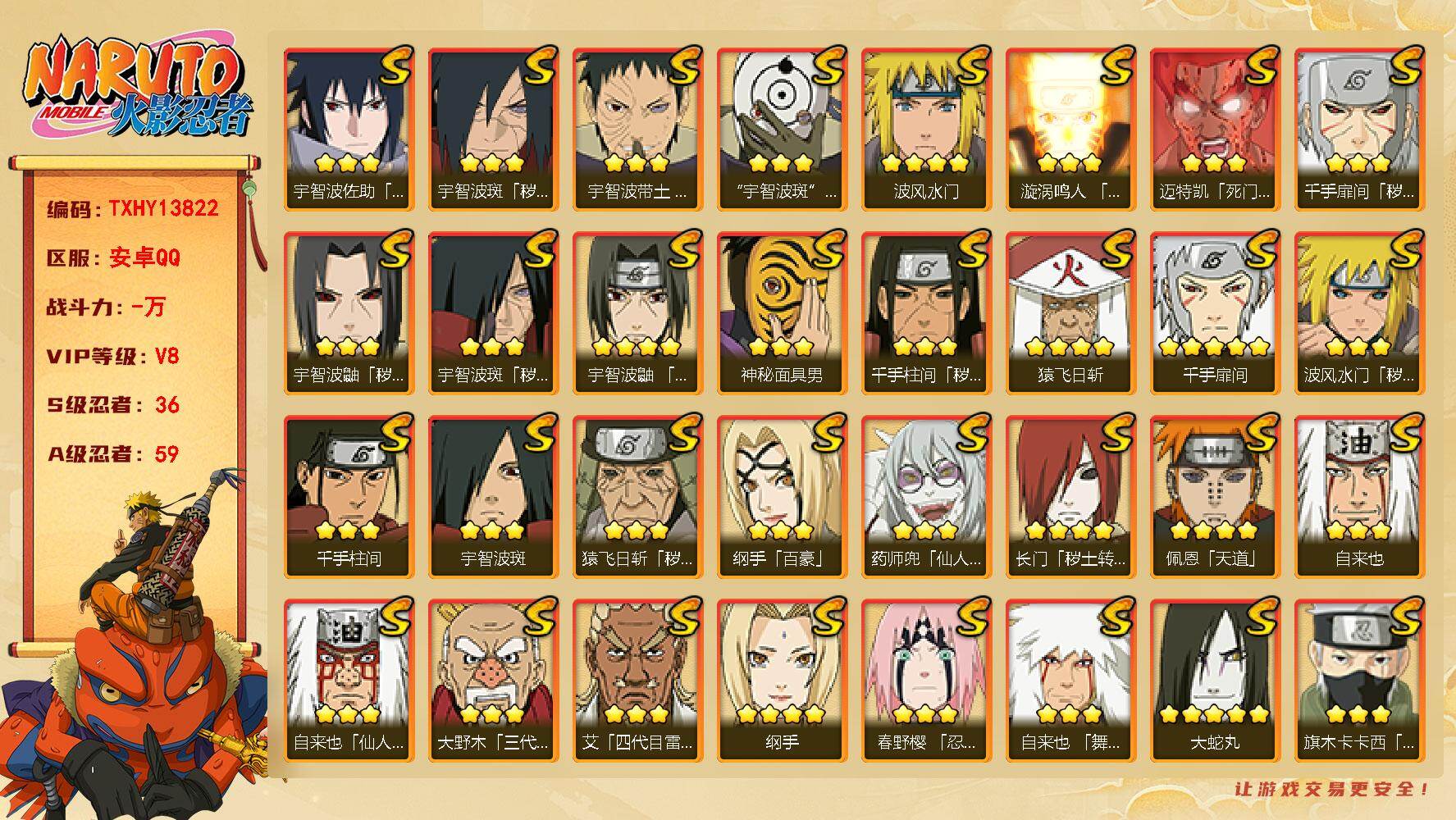Select the 千手柱间 three-star card
The width and height of the screenshot is (1456, 820).
(349, 496)
